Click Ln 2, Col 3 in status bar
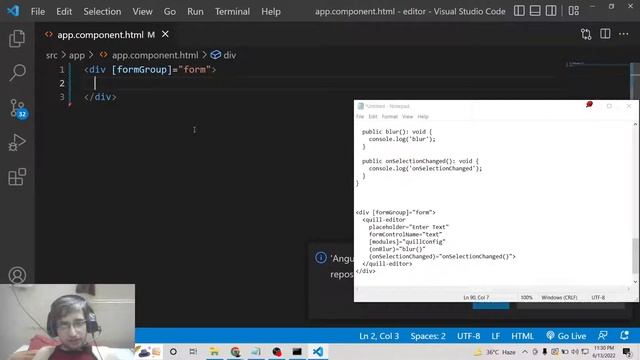 point(379,336)
